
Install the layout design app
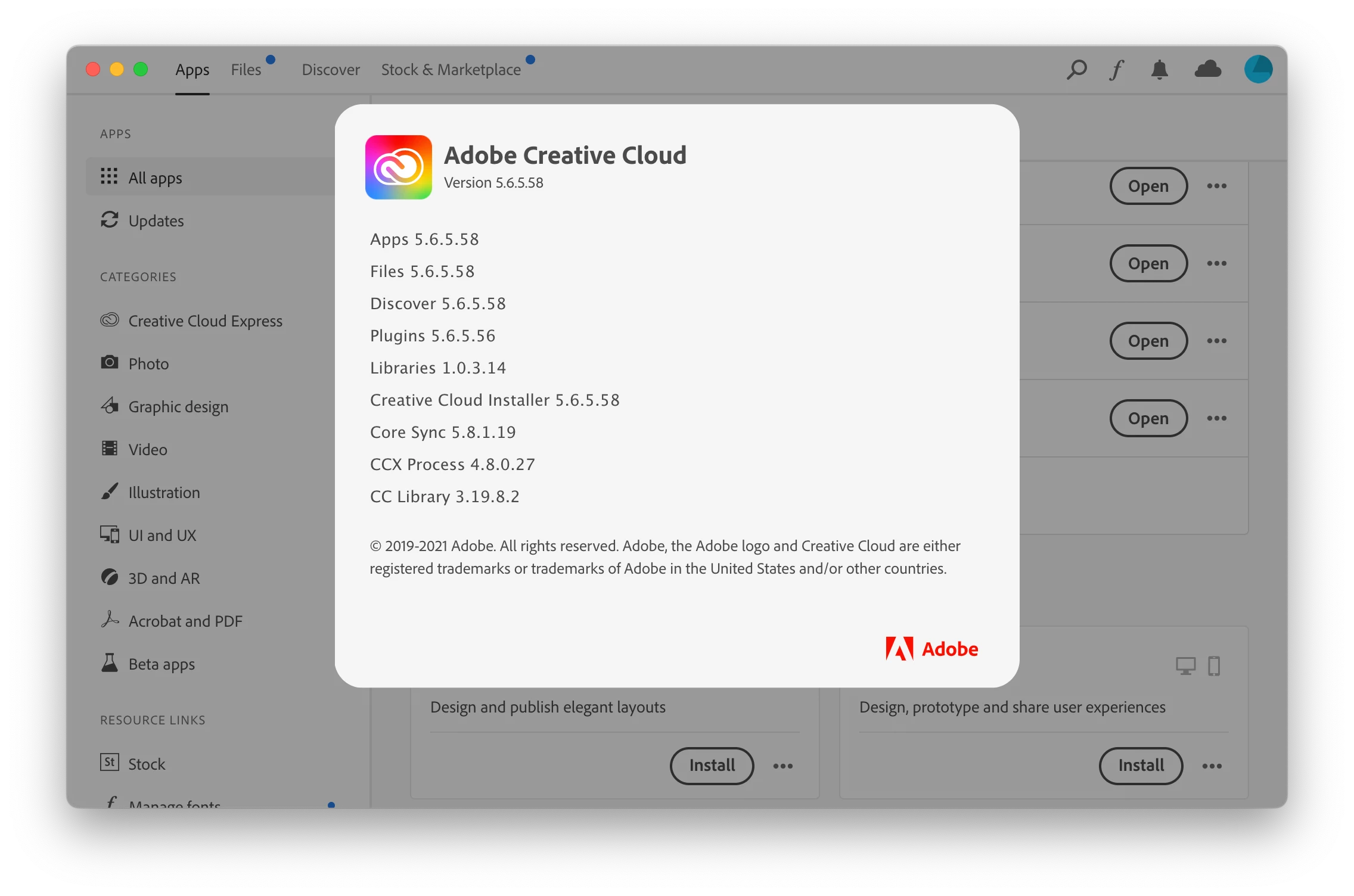tap(712, 766)
